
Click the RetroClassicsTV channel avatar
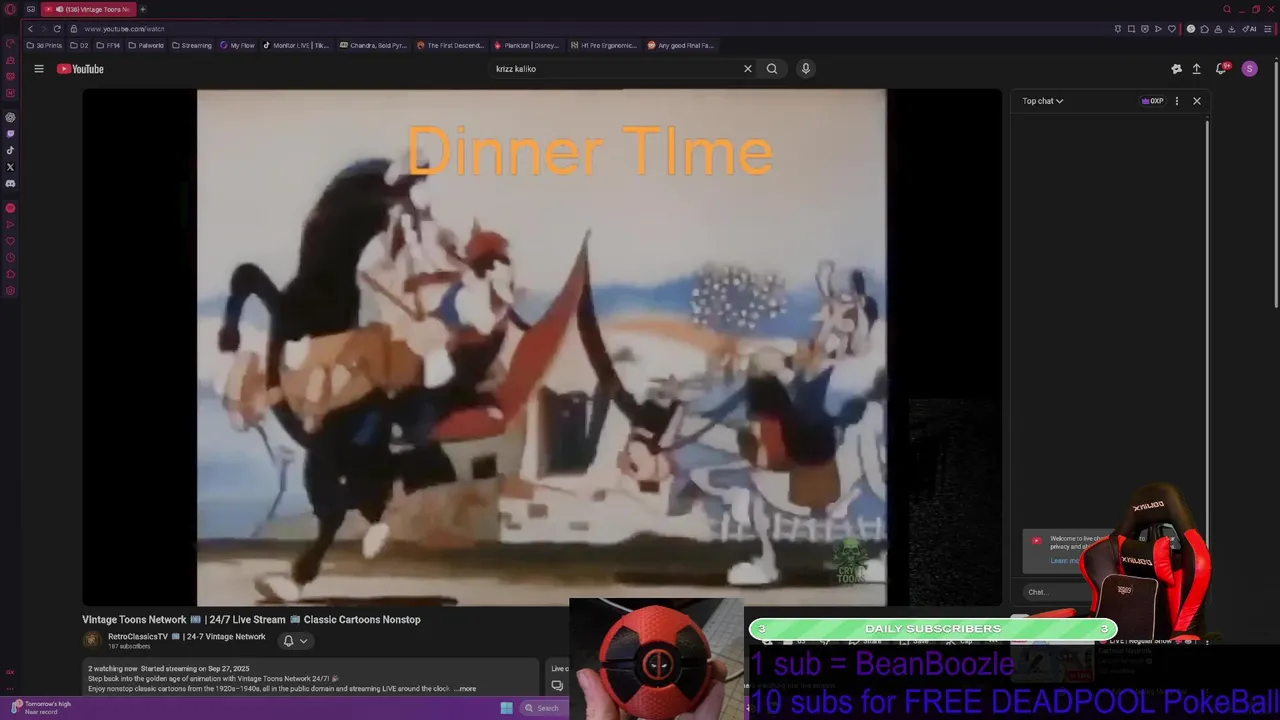click(x=92, y=640)
